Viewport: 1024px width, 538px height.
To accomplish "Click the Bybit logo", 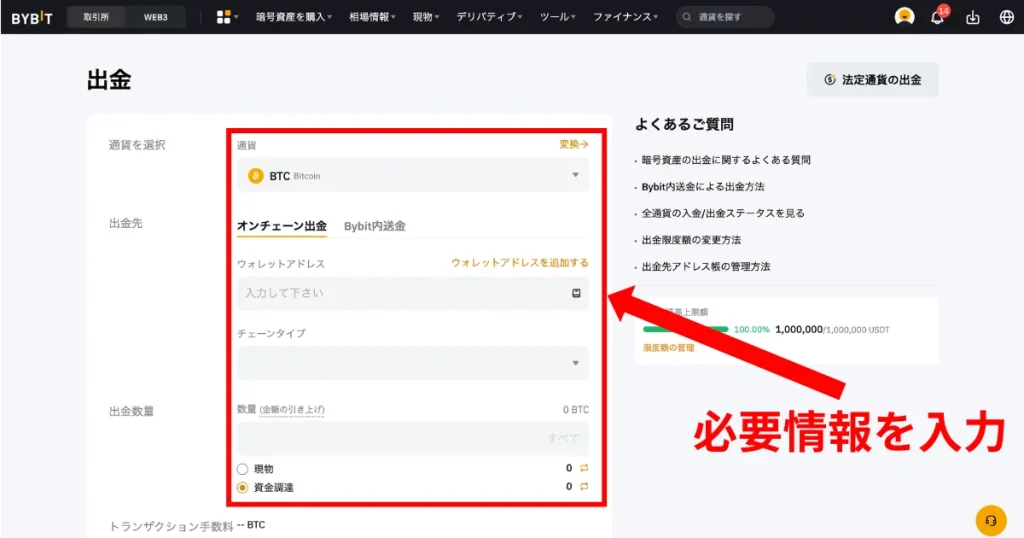I will pos(32,18).
